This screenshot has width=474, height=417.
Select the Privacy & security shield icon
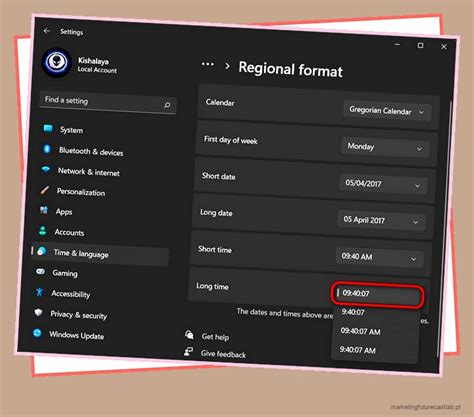coord(38,312)
